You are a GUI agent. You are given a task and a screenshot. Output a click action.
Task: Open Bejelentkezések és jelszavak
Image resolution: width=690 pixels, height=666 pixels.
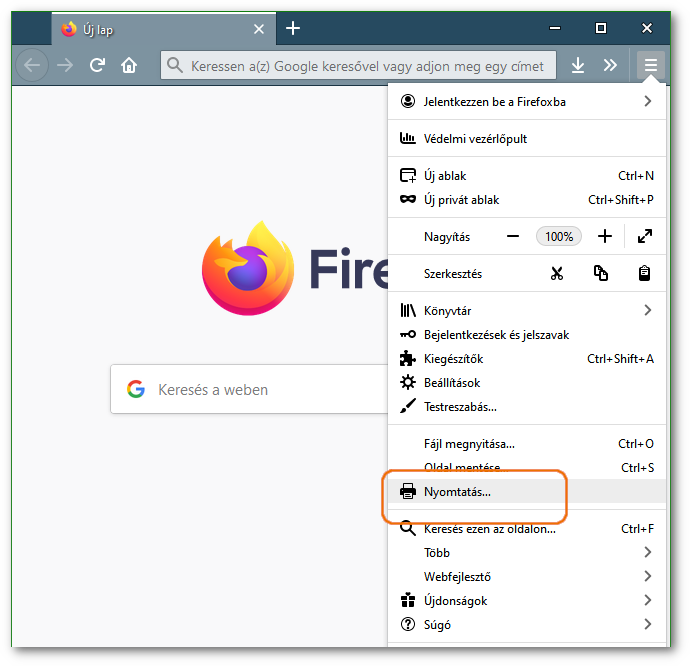click(527, 335)
